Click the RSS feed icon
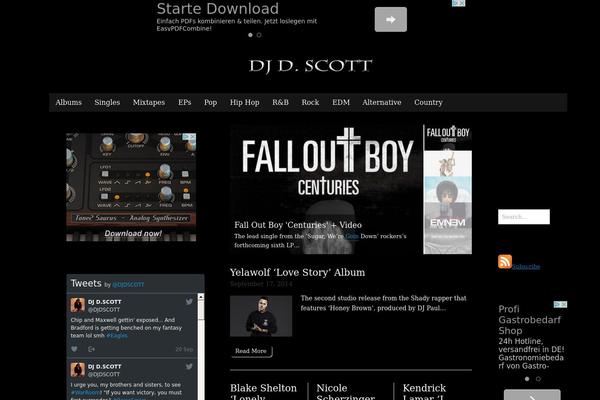 (505, 261)
